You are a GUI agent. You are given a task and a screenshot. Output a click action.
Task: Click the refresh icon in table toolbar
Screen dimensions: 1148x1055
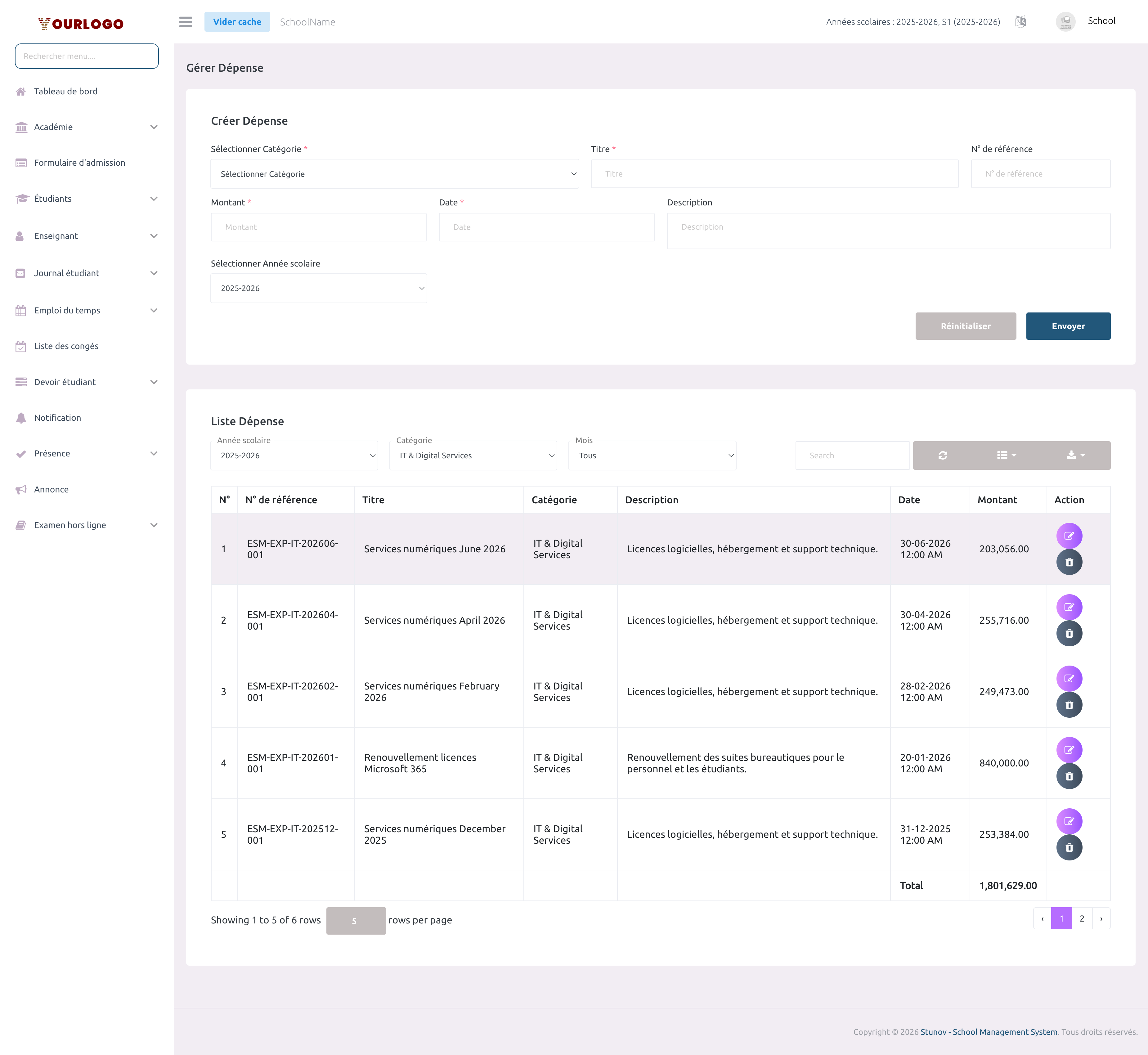click(943, 455)
